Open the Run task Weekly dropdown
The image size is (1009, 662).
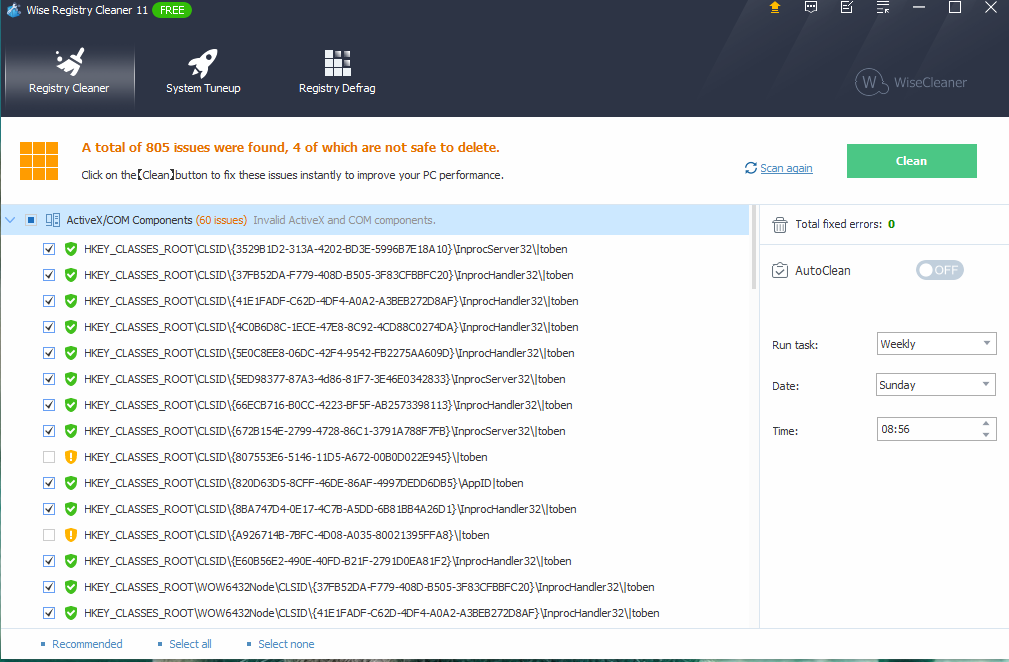tap(936, 344)
